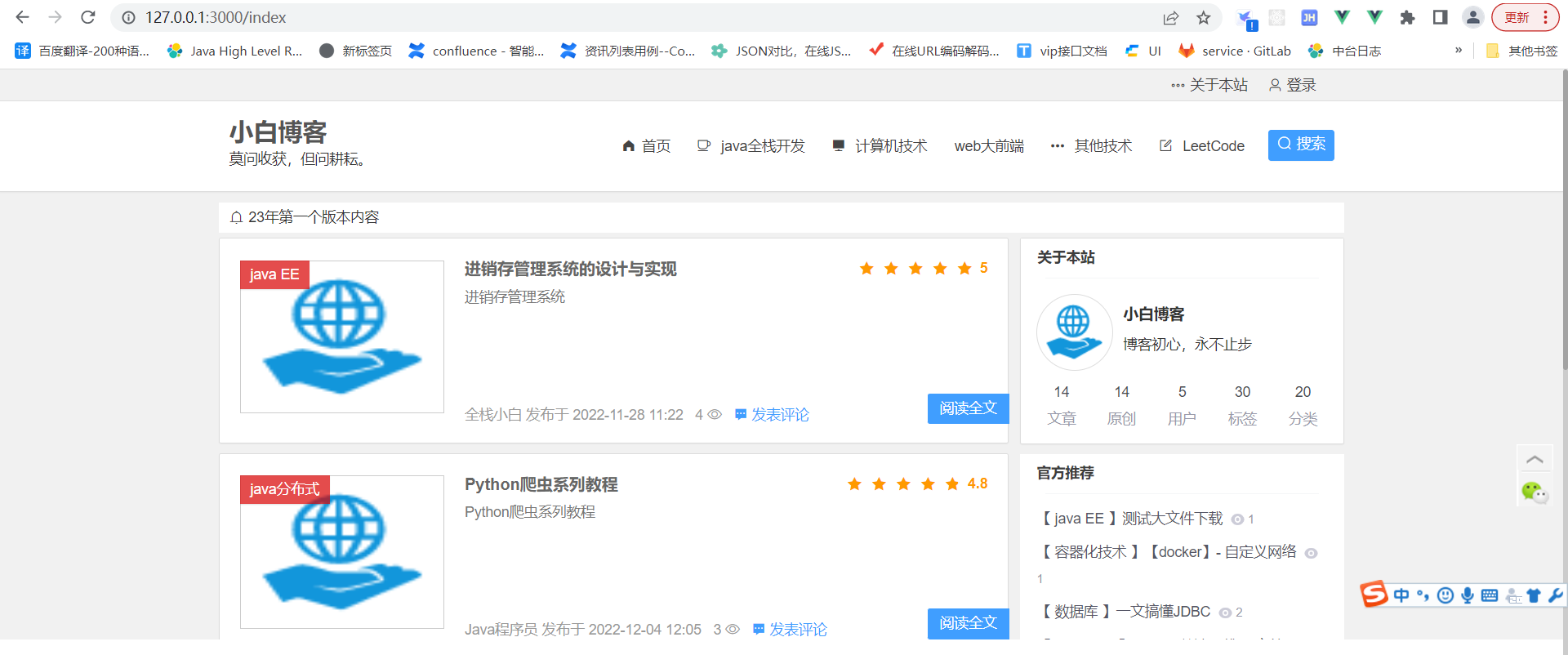This screenshot has width=1568, height=655.
Task: Click the java分布式 tag badge
Action: (x=284, y=489)
